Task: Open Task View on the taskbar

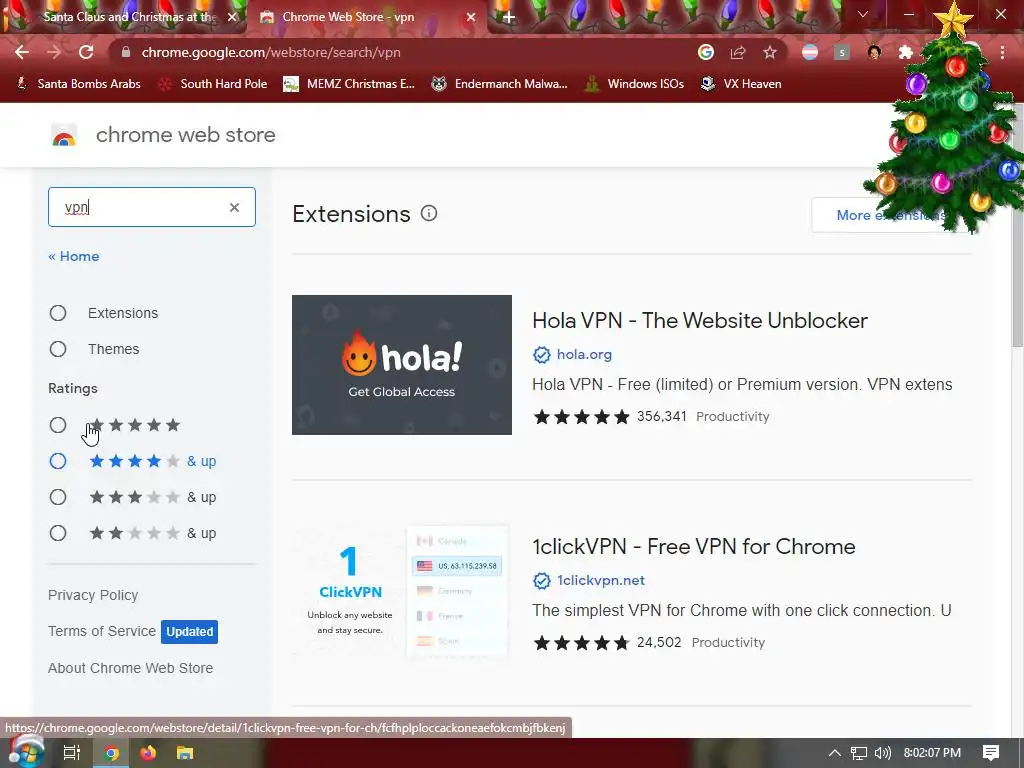Action: point(72,753)
